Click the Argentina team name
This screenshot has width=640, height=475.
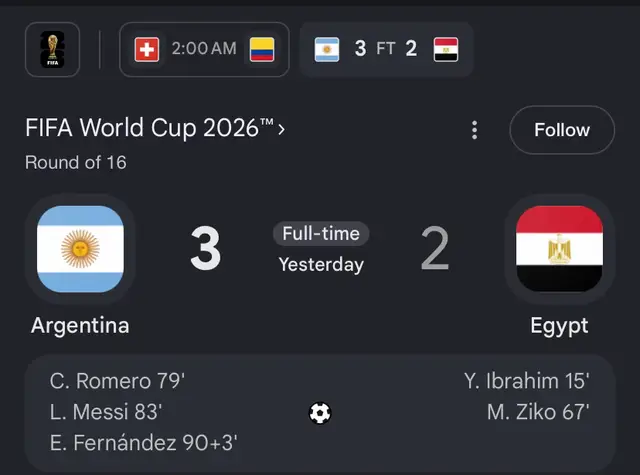pos(80,326)
